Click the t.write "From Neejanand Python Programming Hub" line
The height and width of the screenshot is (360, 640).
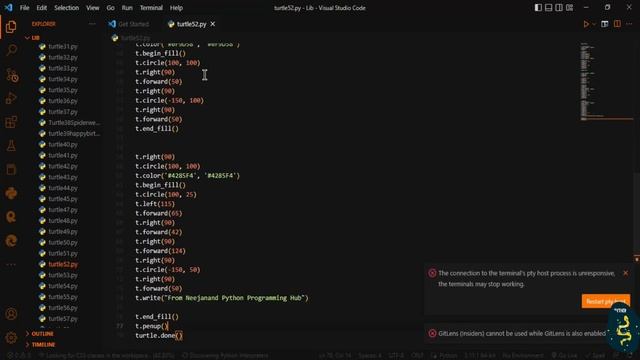pos(222,298)
